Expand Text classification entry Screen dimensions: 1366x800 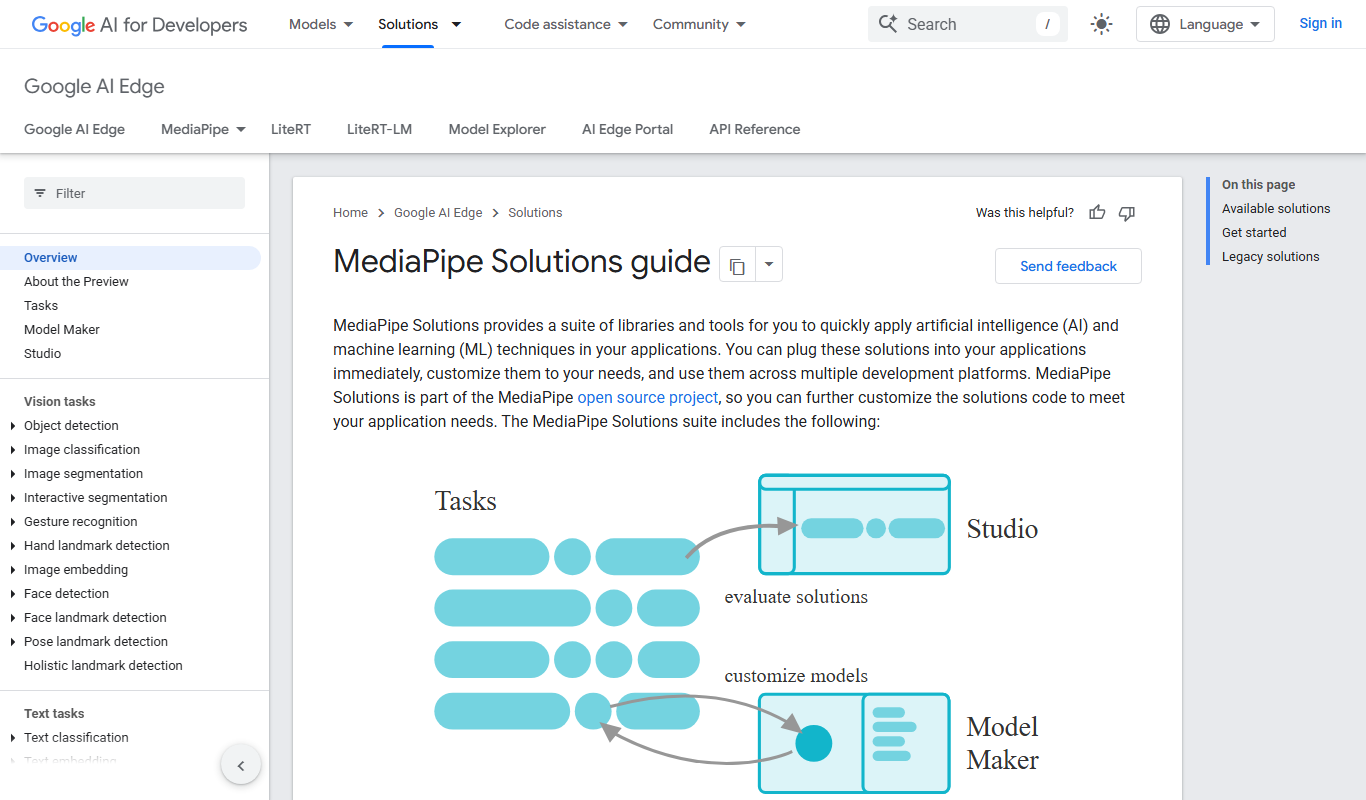pyautogui.click(x=13, y=738)
